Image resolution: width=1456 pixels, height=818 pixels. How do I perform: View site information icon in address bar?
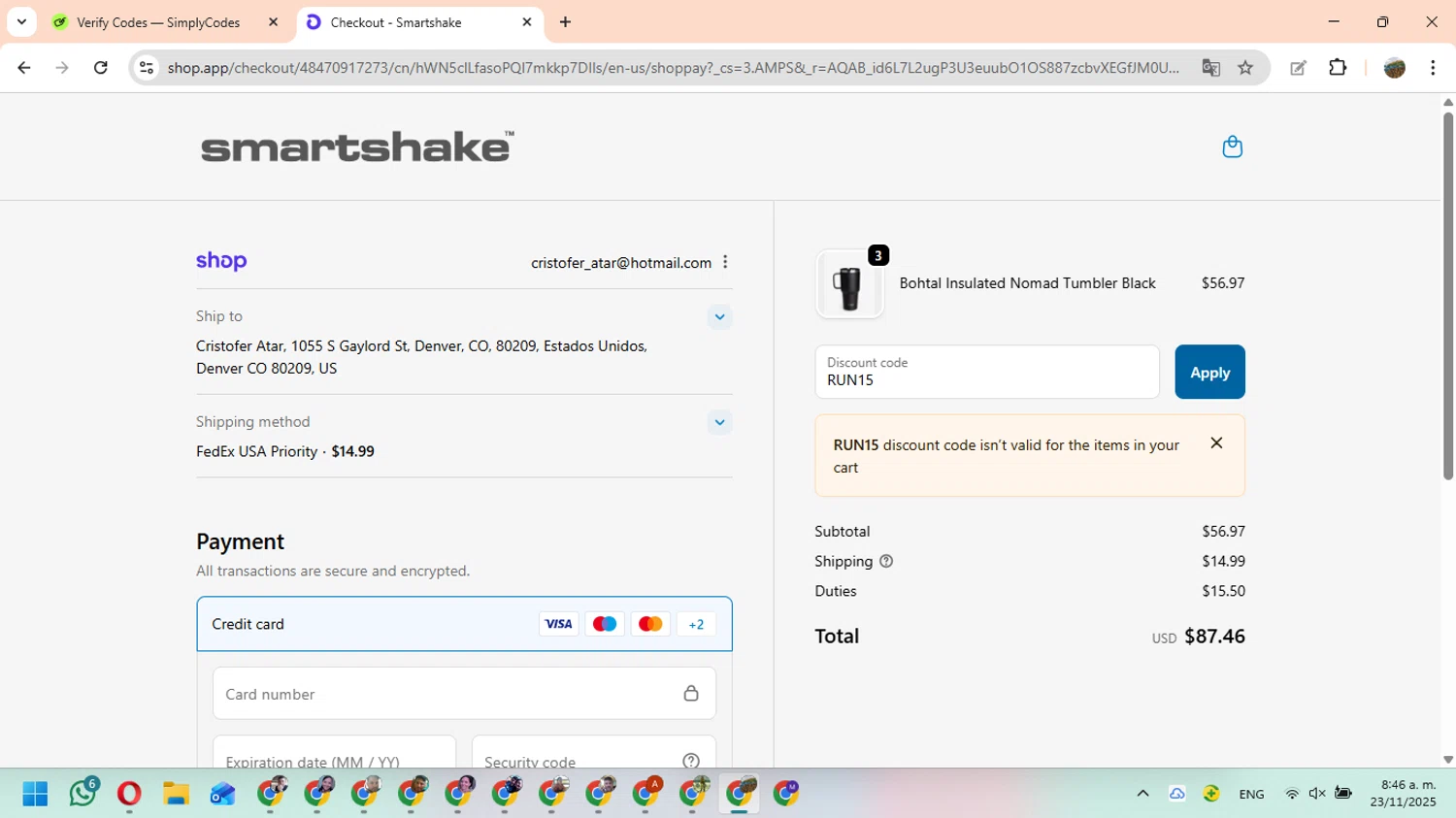(147, 67)
